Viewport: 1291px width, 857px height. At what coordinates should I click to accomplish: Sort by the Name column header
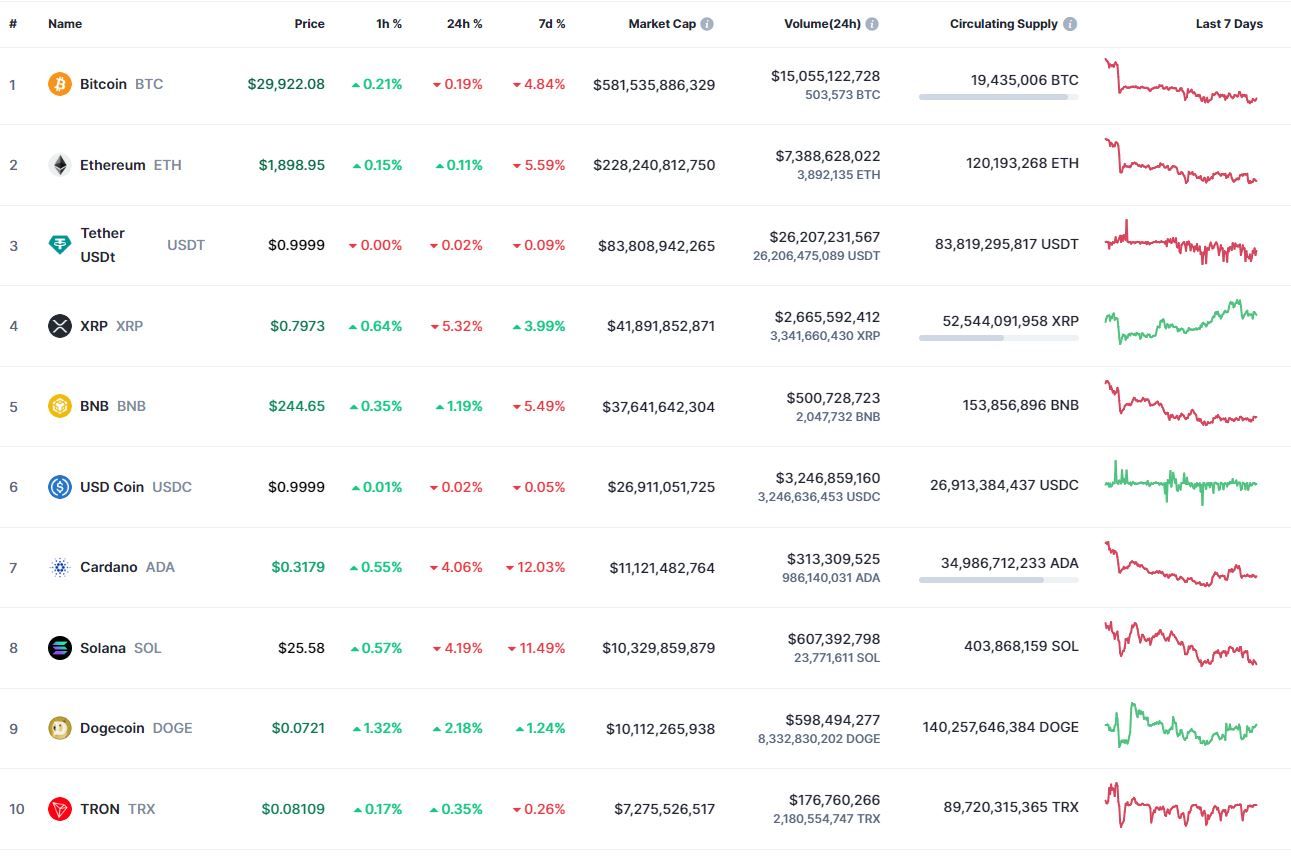[65, 24]
